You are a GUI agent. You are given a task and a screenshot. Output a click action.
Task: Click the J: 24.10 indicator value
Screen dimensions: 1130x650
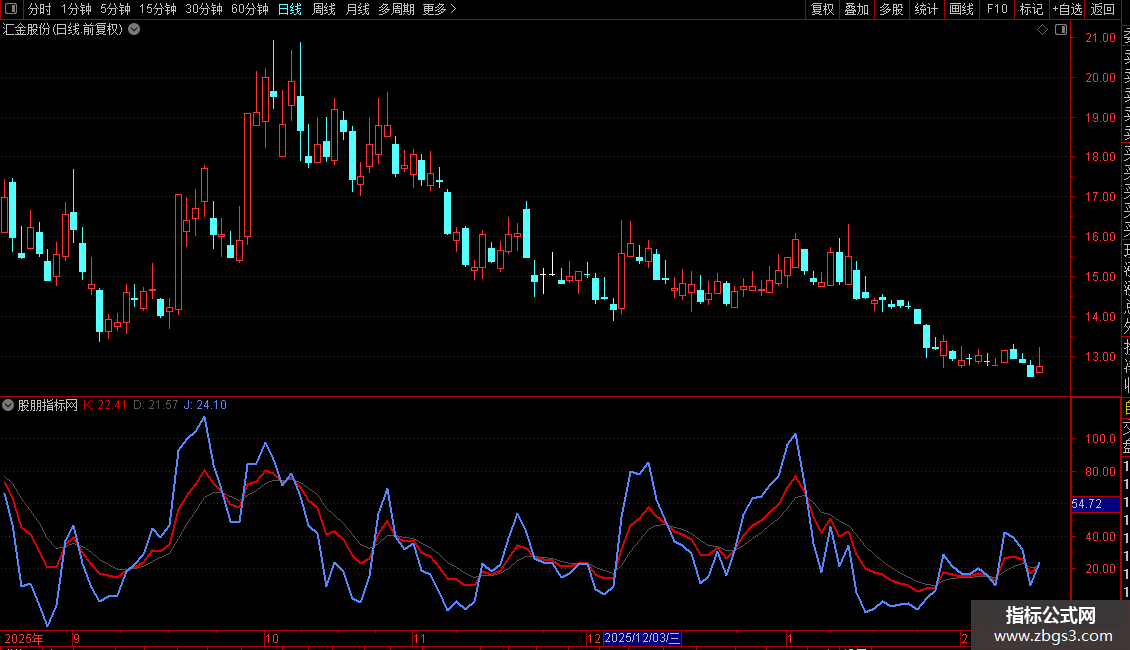pos(205,405)
